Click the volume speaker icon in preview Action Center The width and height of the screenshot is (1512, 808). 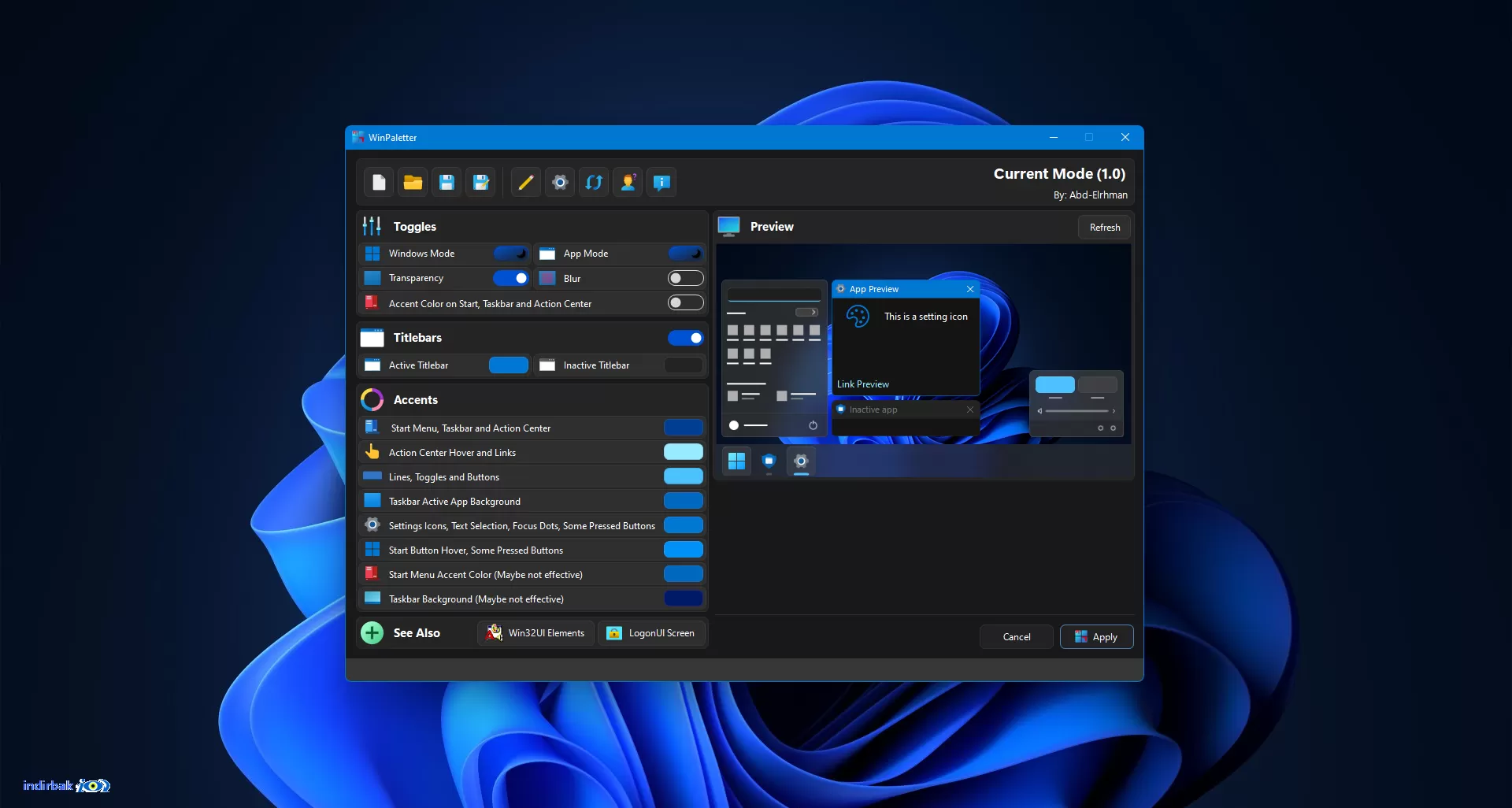pyautogui.click(x=1039, y=411)
